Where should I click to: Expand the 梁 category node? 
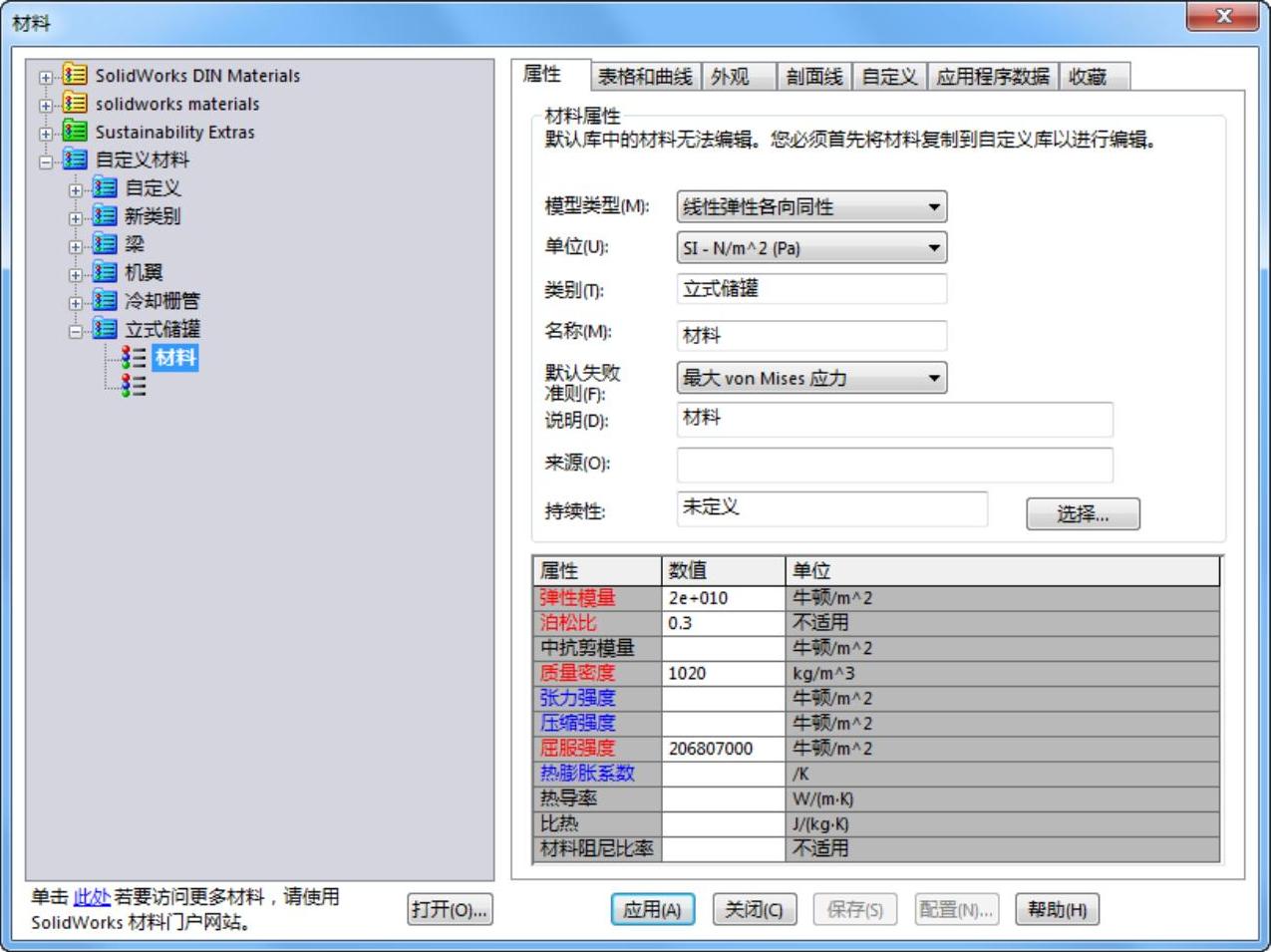76,245
